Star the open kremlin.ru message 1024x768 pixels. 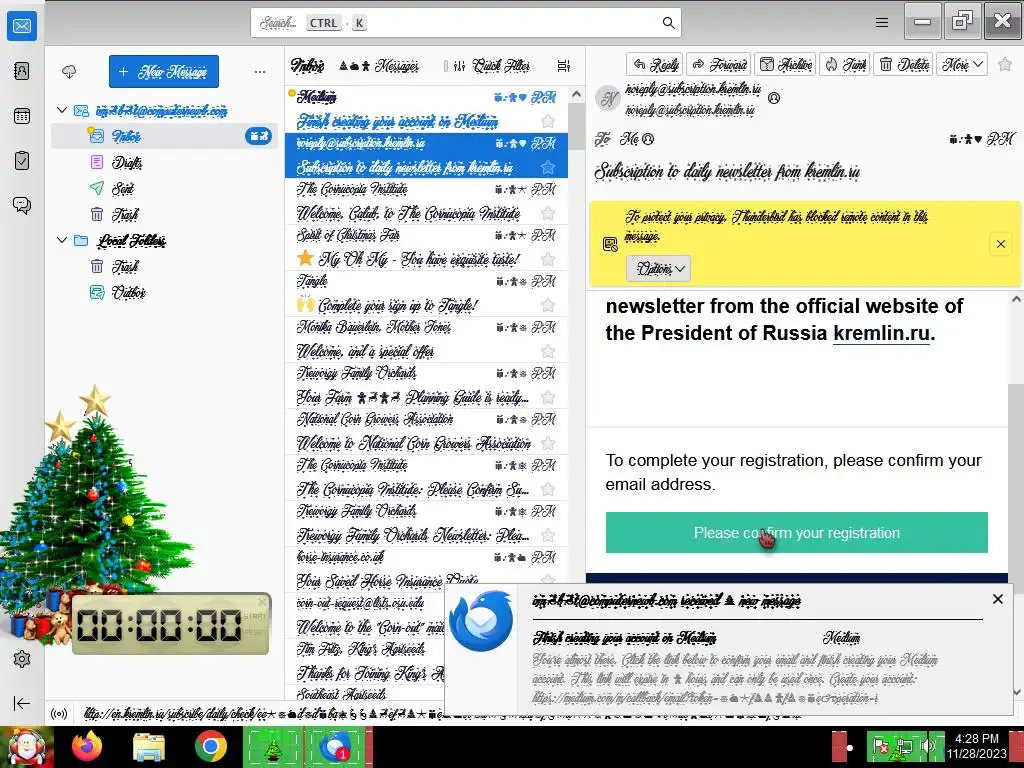tap(1005, 64)
